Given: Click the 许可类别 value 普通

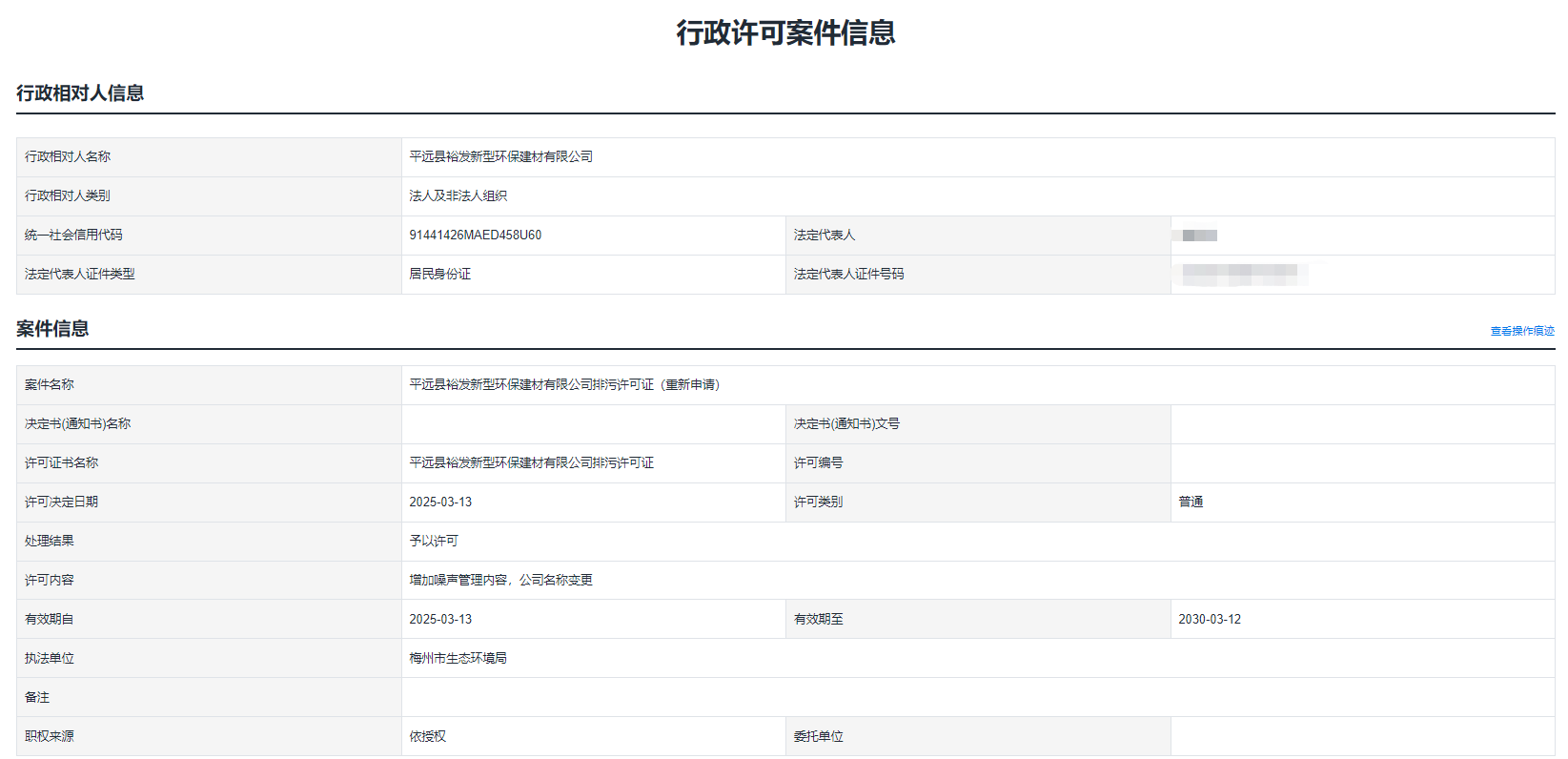Looking at the screenshot, I should pyautogui.click(x=1191, y=503).
